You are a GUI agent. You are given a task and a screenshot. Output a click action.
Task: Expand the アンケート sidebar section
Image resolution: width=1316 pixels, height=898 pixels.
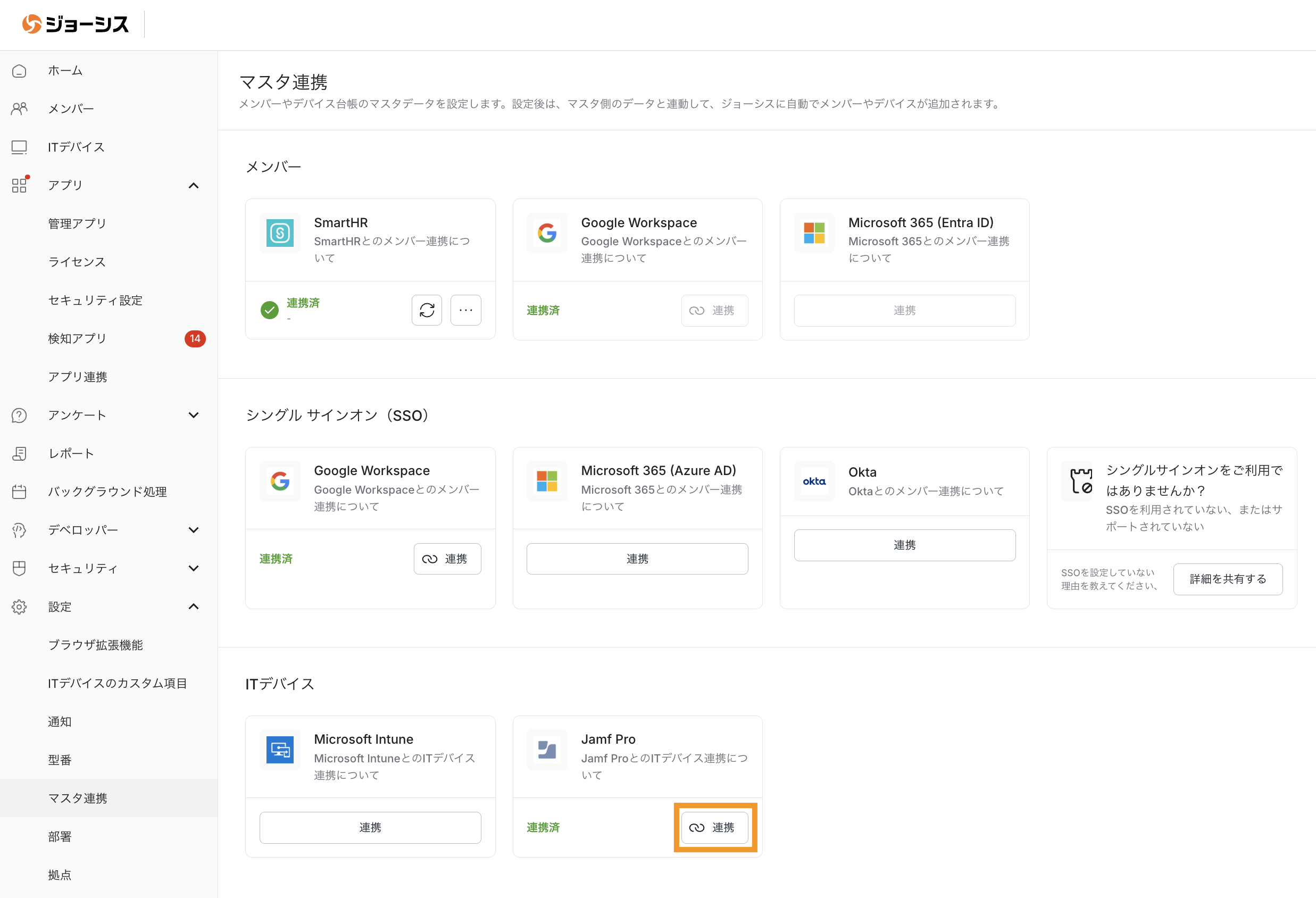pos(194,415)
